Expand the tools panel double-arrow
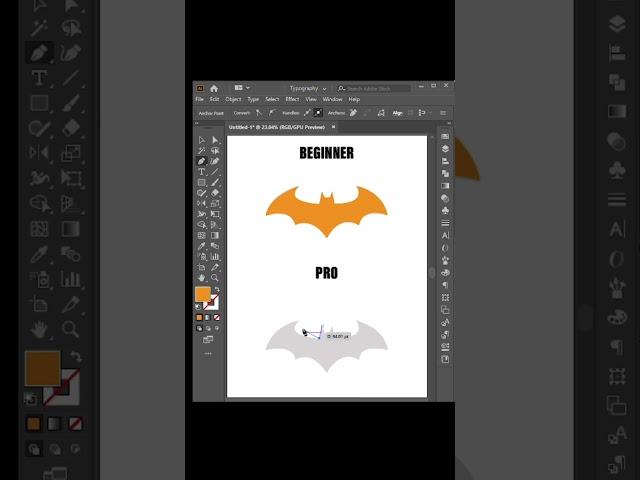The image size is (640, 480). [197, 123]
